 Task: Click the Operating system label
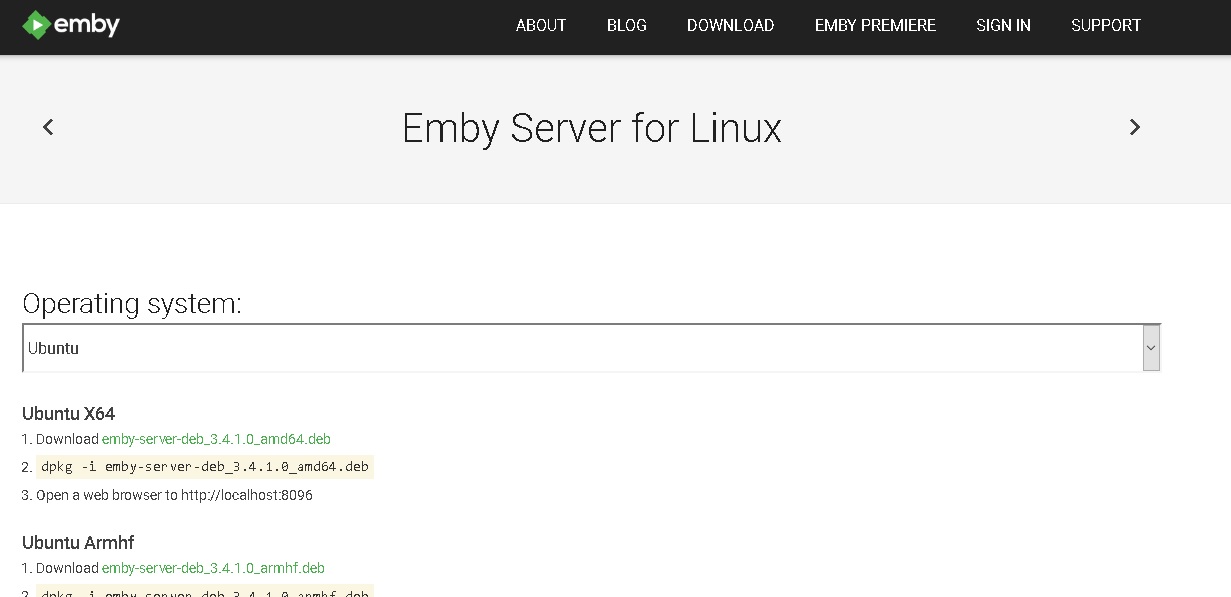tap(132, 303)
